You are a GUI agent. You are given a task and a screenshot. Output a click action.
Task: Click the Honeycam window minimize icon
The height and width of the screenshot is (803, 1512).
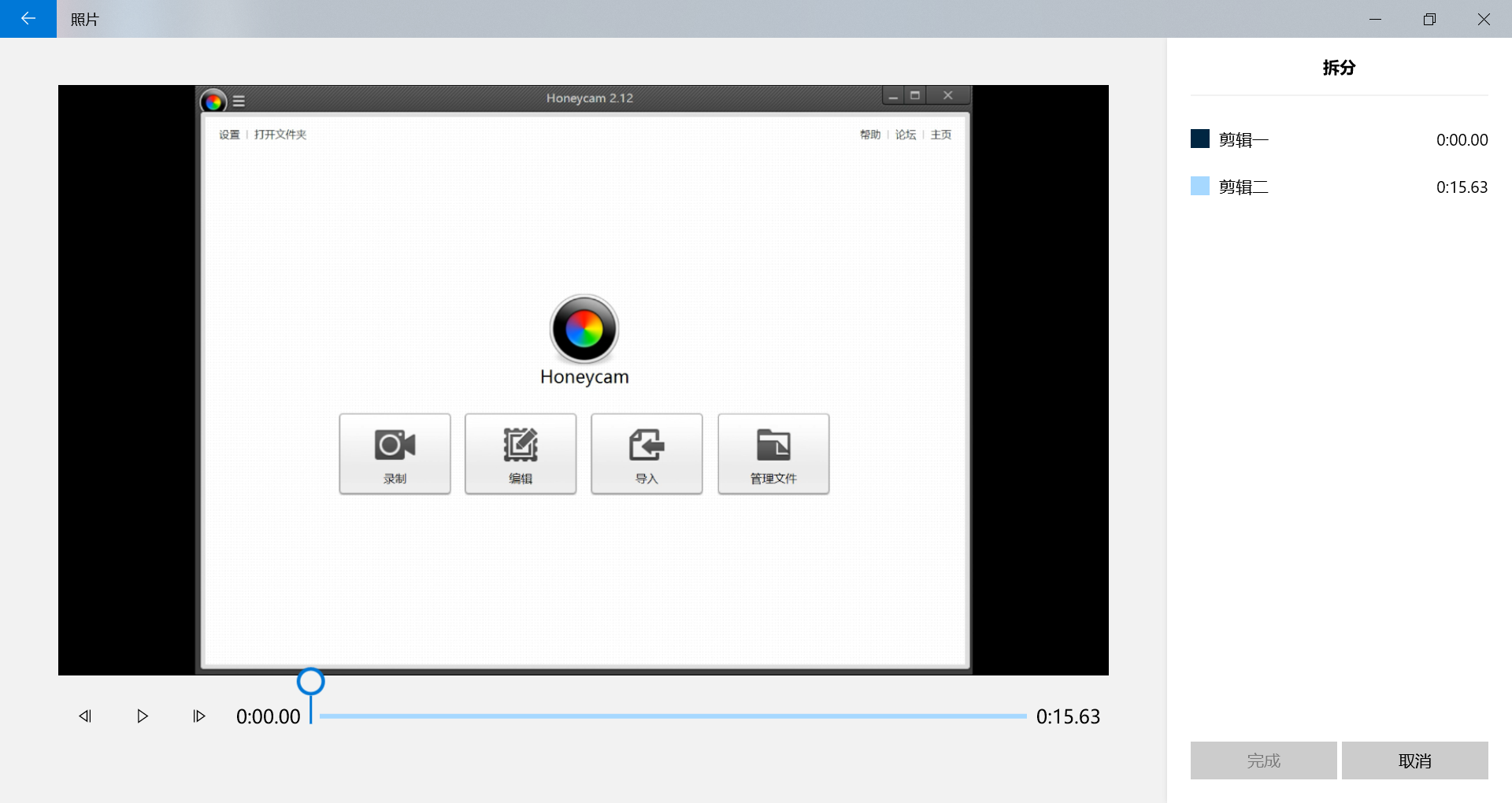[893, 96]
